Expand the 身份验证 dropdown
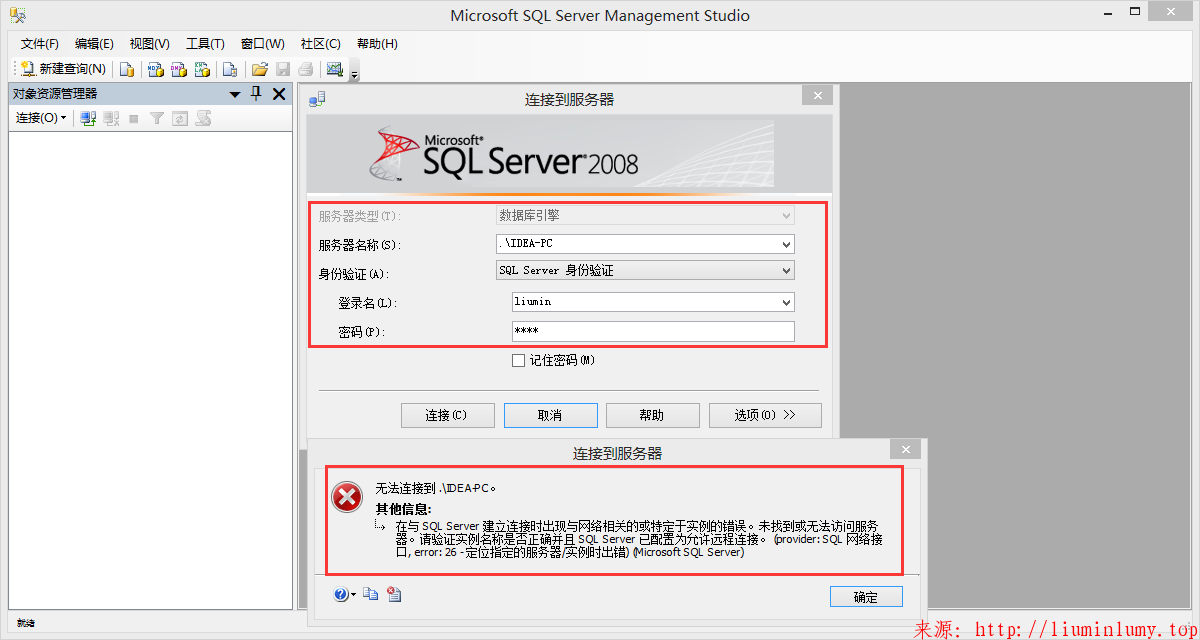Screen dimensions: 1200x640 click(x=786, y=270)
